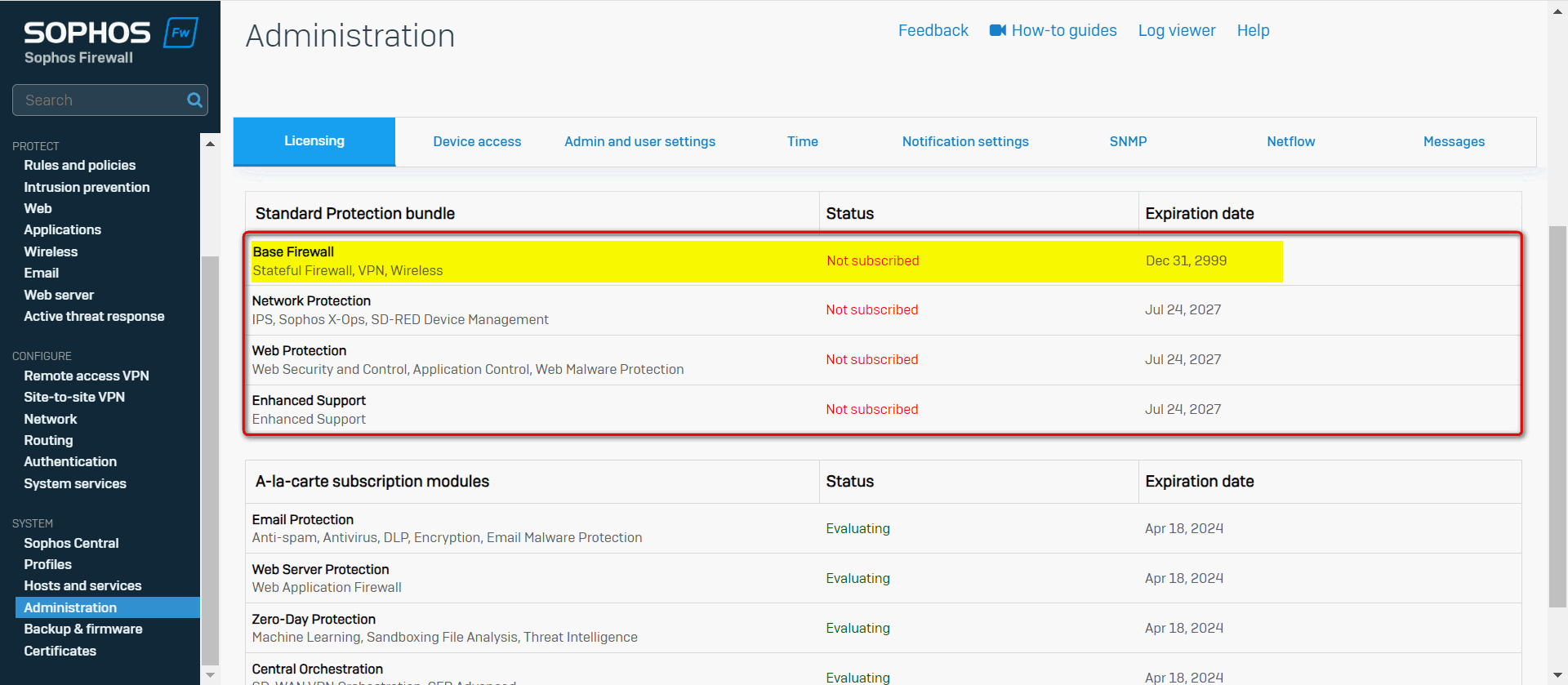1568x685 pixels.
Task: Open System services
Action: point(75,483)
